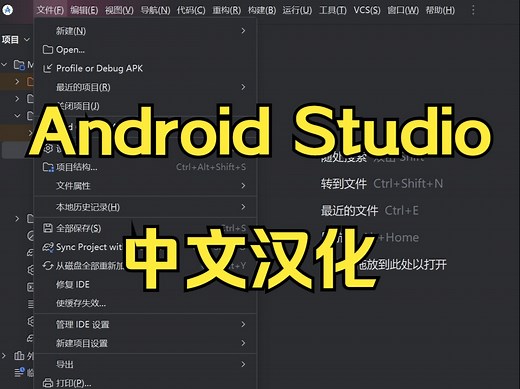Open the 工具(T) menu
Viewport: 520px width, 389px height.
(x=333, y=10)
